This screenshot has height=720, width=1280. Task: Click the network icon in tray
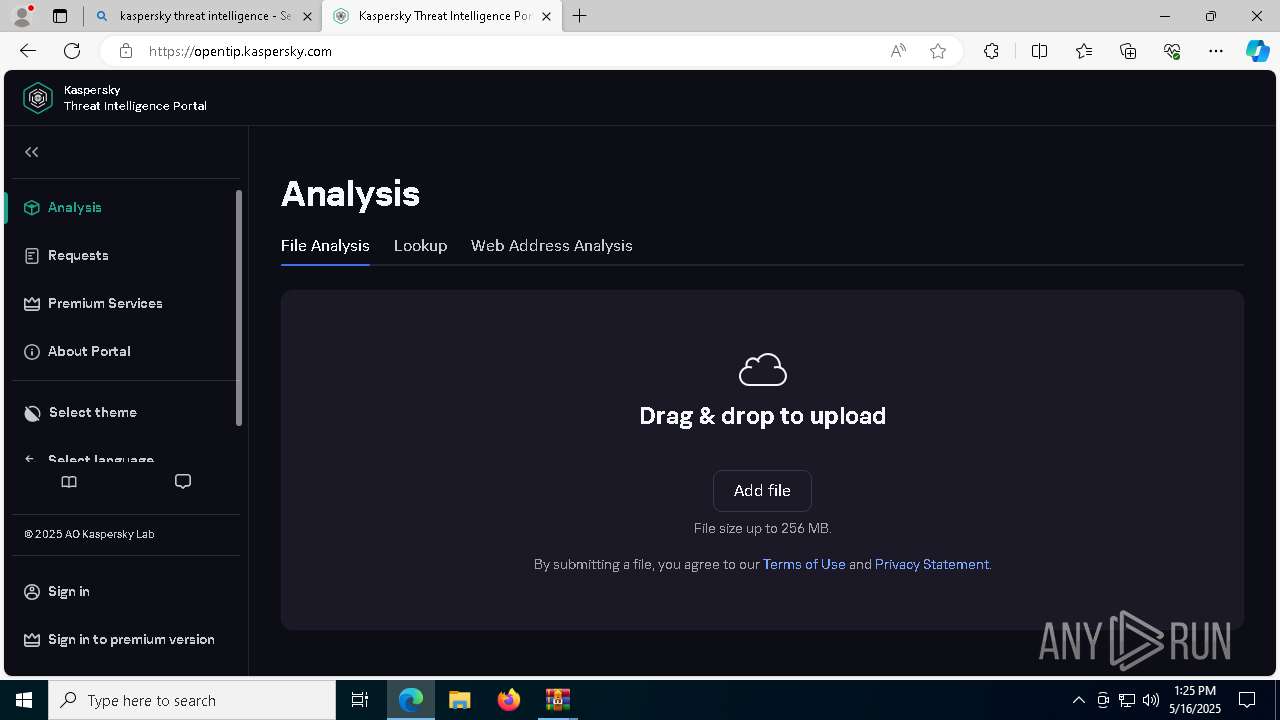coord(1127,700)
